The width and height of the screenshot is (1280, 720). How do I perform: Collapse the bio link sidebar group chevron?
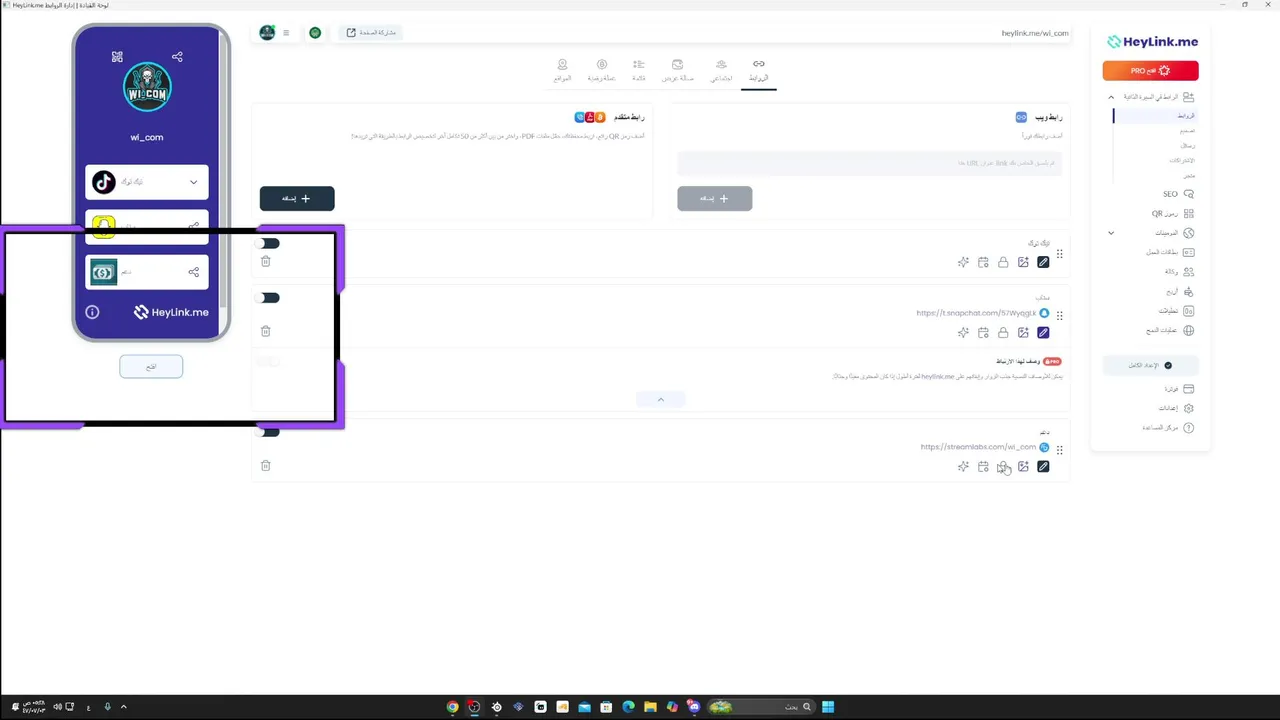pyautogui.click(x=1111, y=97)
